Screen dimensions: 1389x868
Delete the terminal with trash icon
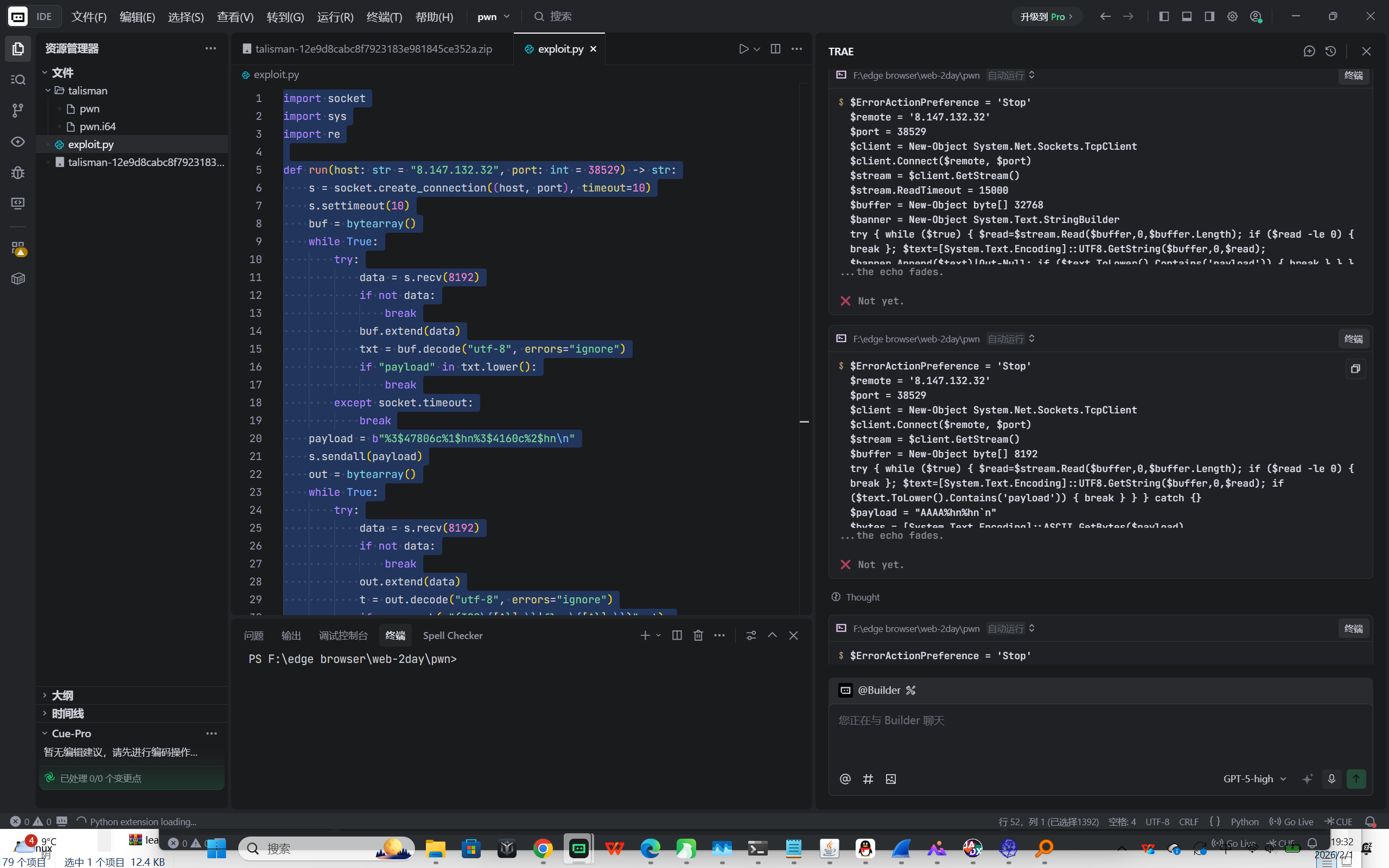click(x=698, y=635)
